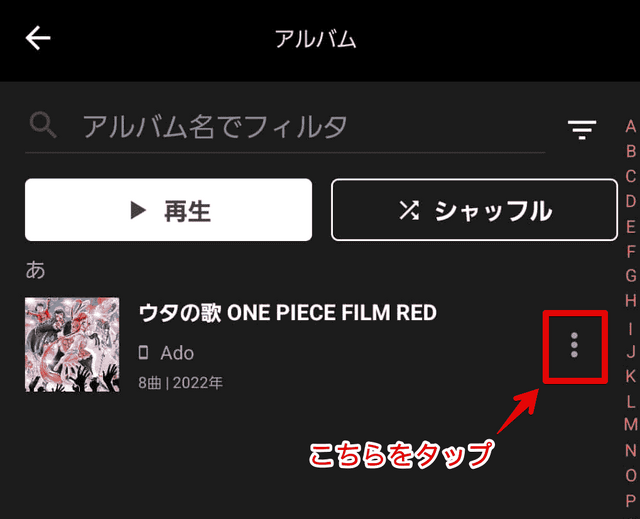Open the three-dot menu for ウタの歌 album
The width and height of the screenshot is (640, 519).
click(x=574, y=346)
